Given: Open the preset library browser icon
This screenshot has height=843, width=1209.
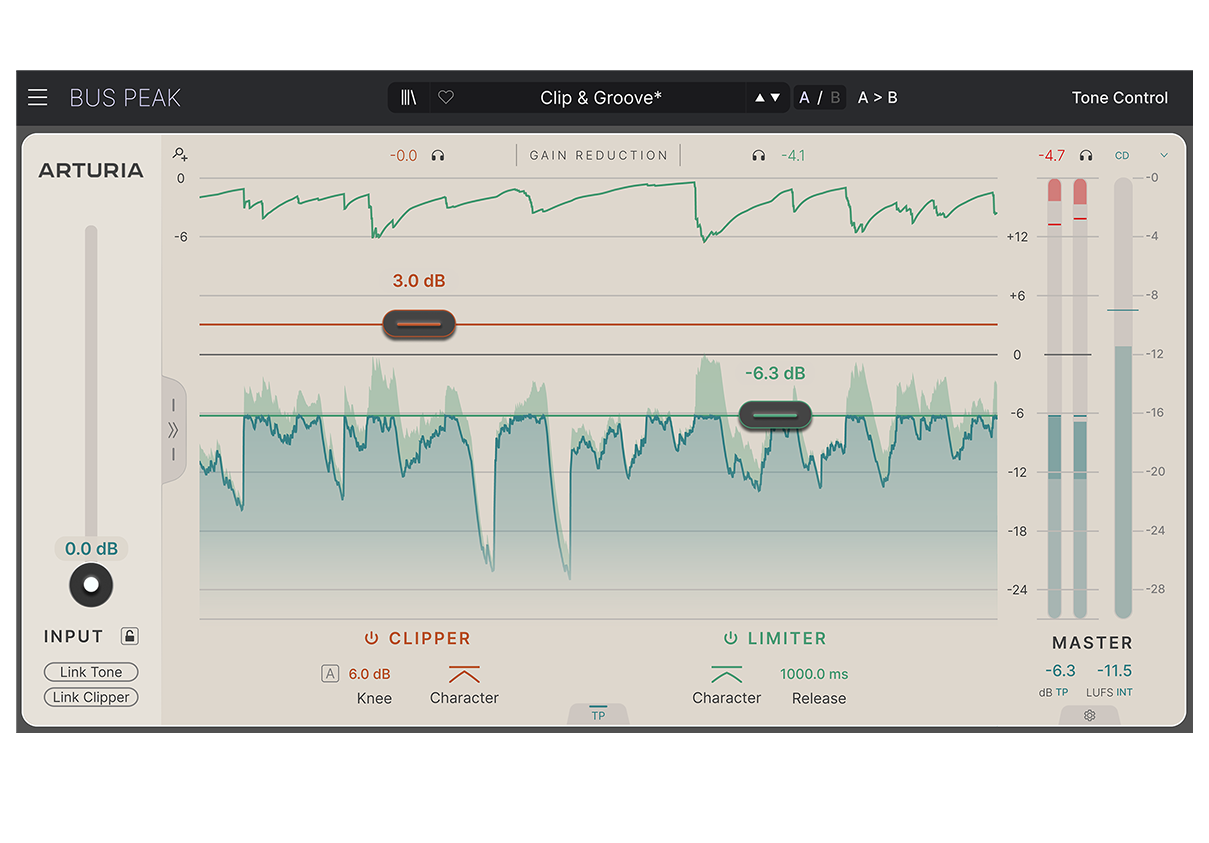Looking at the screenshot, I should [409, 97].
